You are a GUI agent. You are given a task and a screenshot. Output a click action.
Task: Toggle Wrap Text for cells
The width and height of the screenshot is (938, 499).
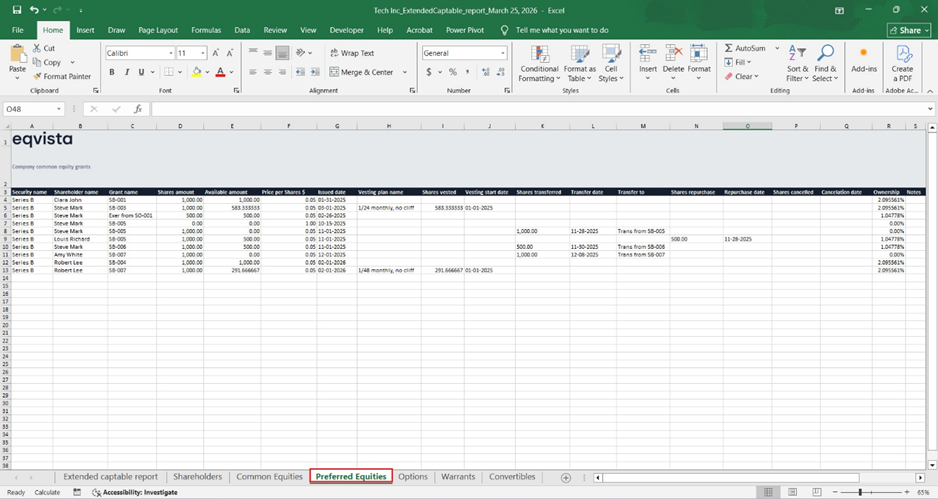click(351, 53)
